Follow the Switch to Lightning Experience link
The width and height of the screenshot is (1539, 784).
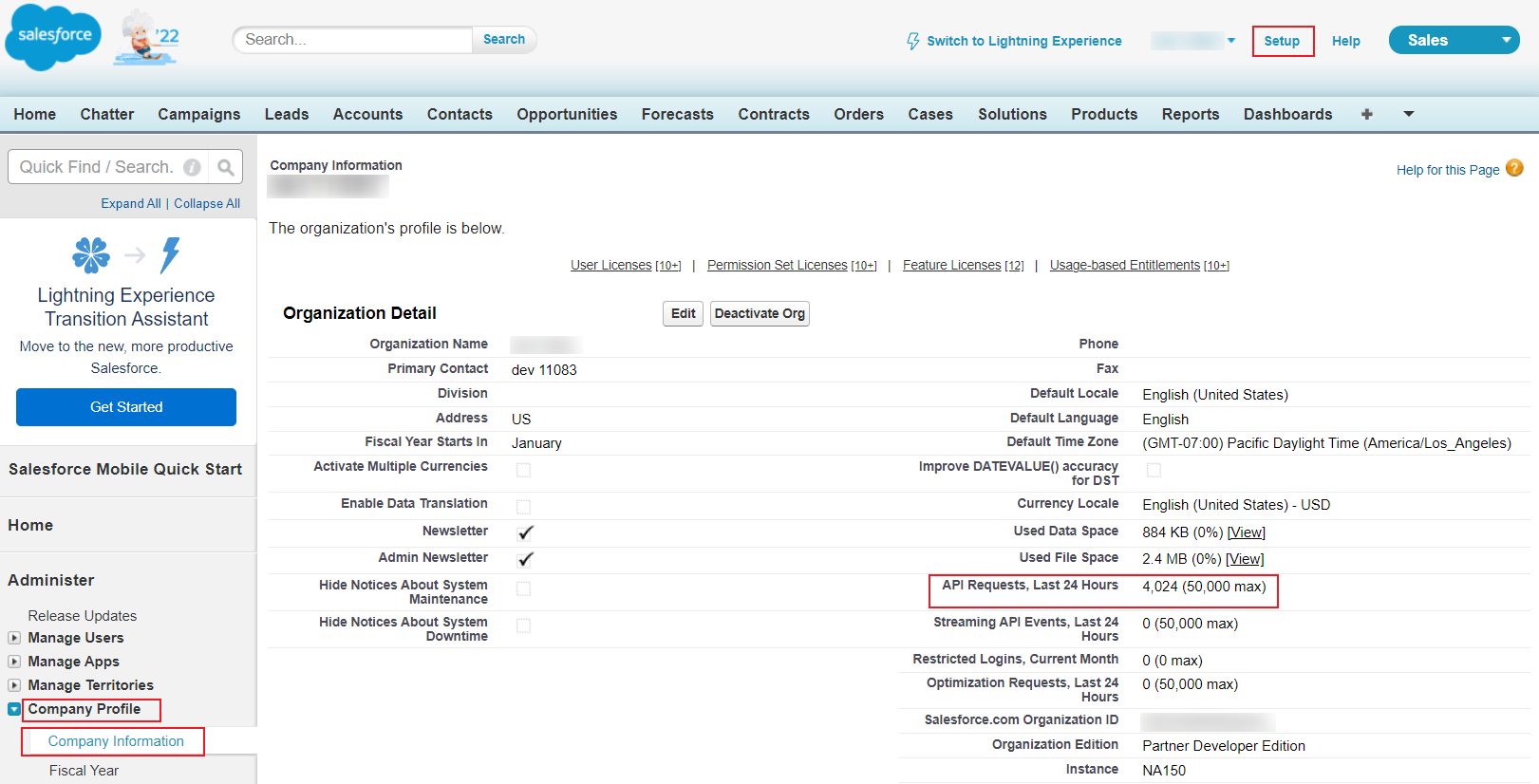tap(1023, 41)
